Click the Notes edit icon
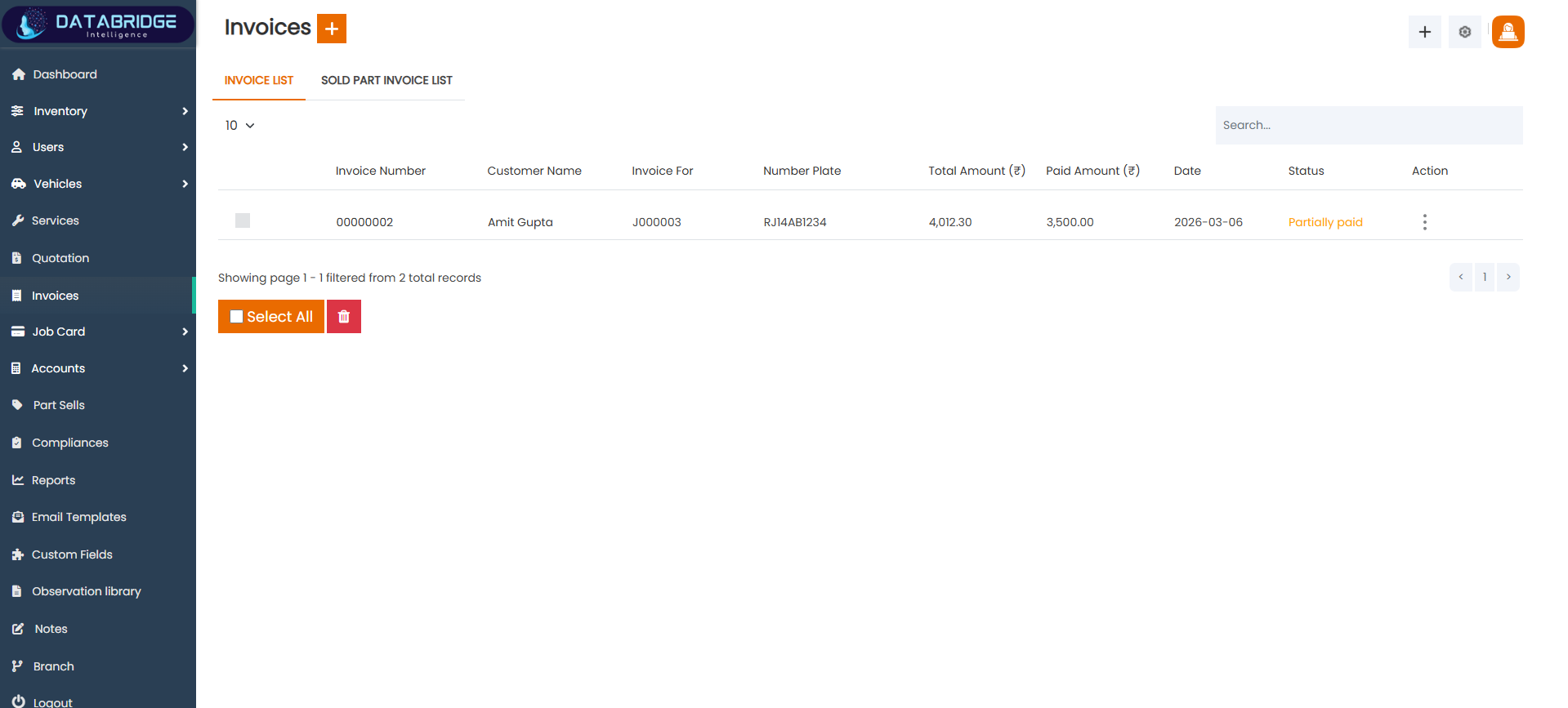This screenshot has width=1568, height=708. pos(18,629)
